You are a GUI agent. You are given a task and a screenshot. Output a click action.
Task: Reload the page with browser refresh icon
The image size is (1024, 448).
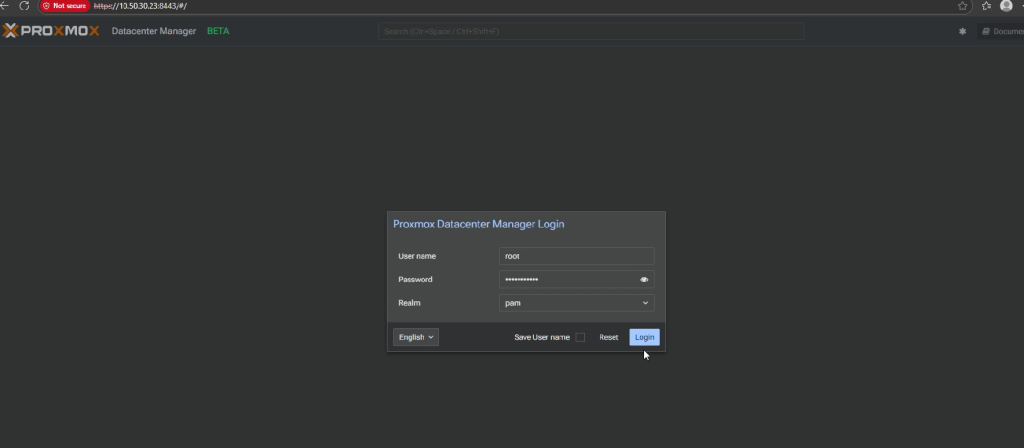(24, 6)
